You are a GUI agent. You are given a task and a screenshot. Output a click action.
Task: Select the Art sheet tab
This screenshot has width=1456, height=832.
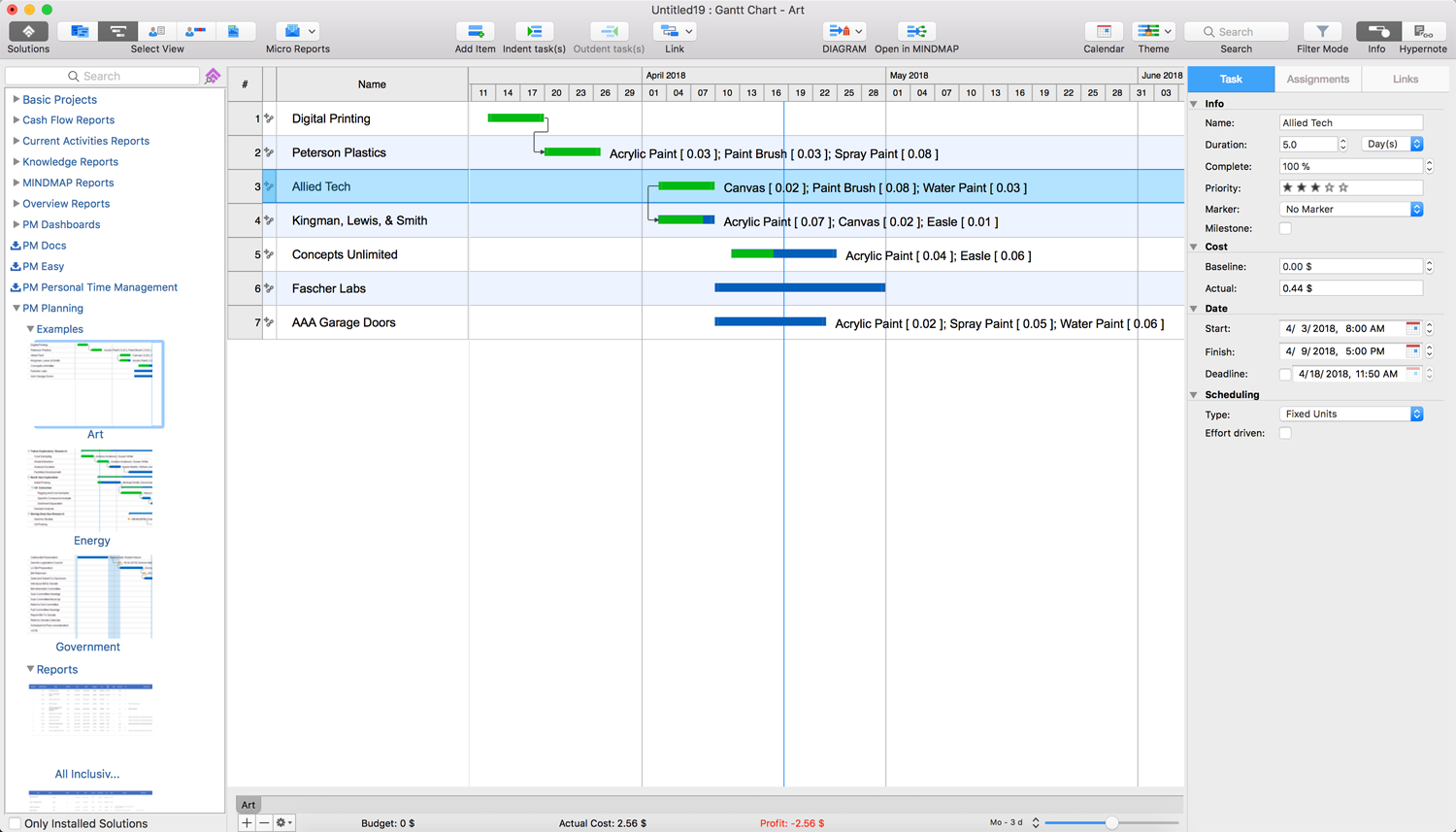(x=248, y=805)
